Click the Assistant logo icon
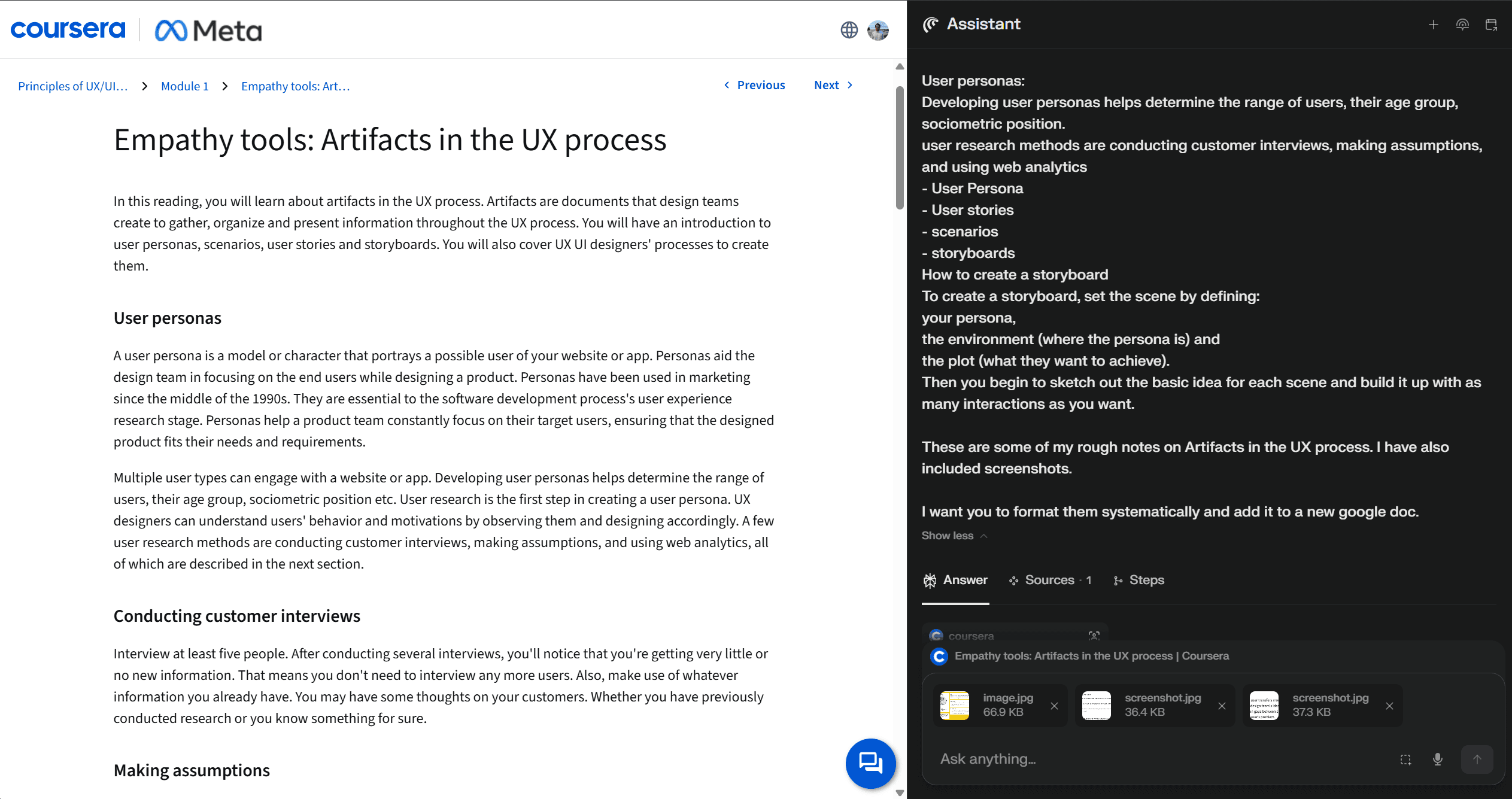Image resolution: width=1512 pixels, height=799 pixels. coord(931,24)
